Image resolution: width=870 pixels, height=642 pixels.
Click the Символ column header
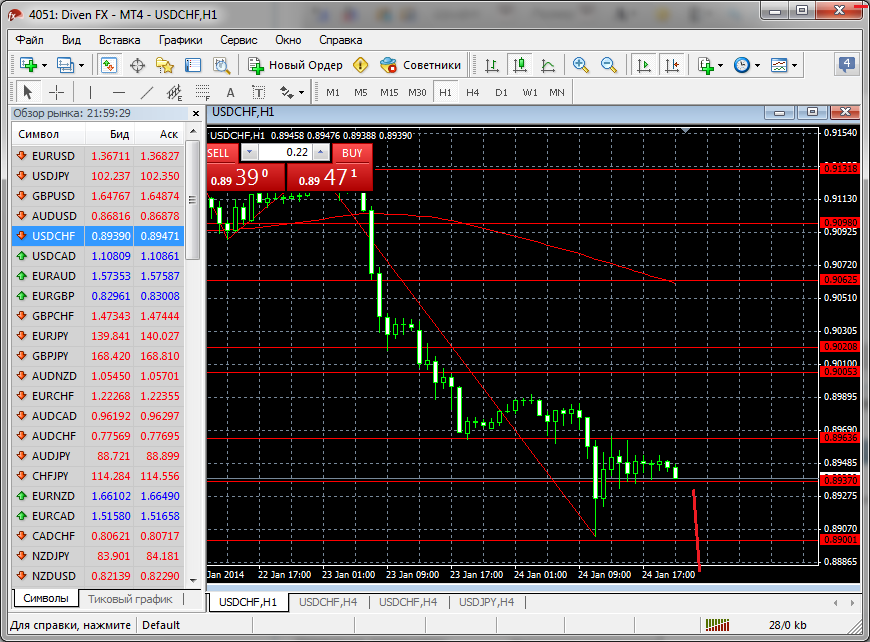tap(49, 134)
